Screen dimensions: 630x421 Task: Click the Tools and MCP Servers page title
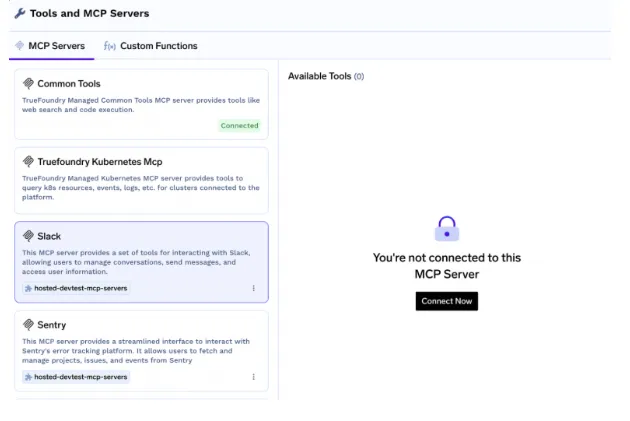click(x=90, y=13)
